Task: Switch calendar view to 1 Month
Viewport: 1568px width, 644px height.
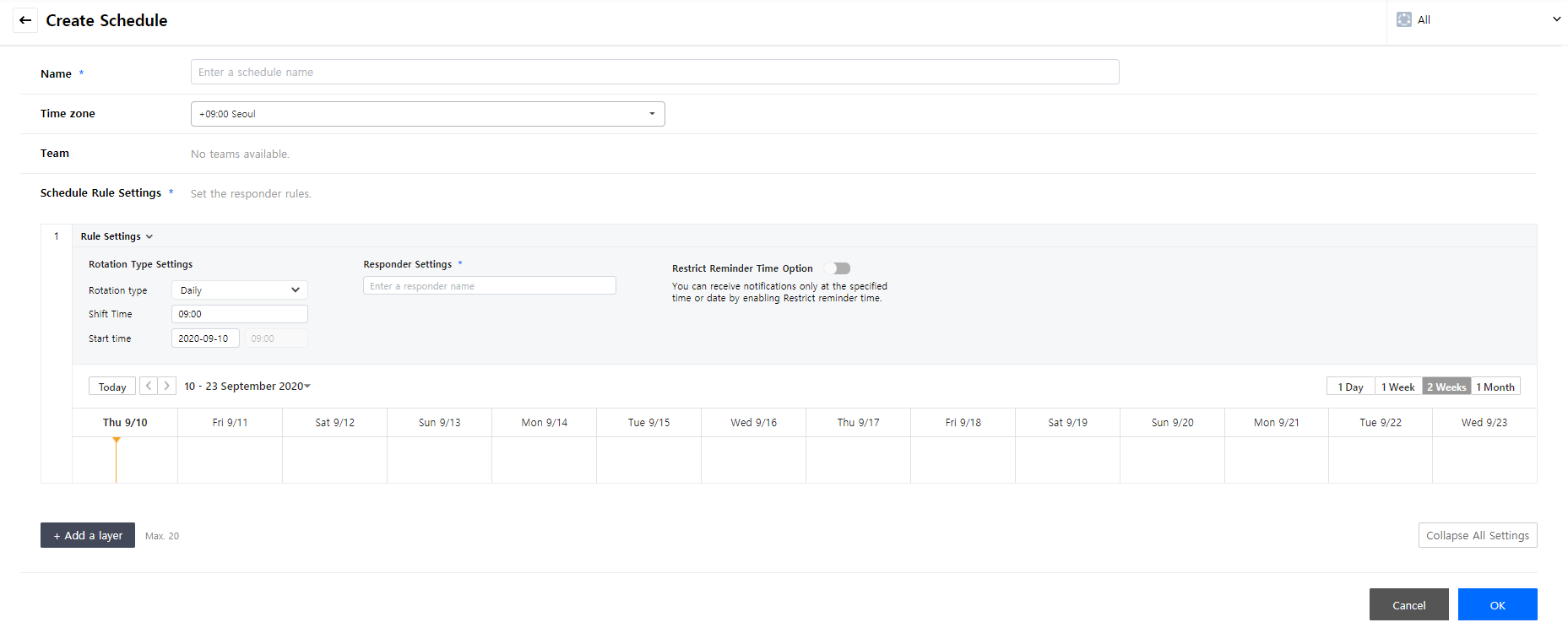Action: click(x=1495, y=387)
